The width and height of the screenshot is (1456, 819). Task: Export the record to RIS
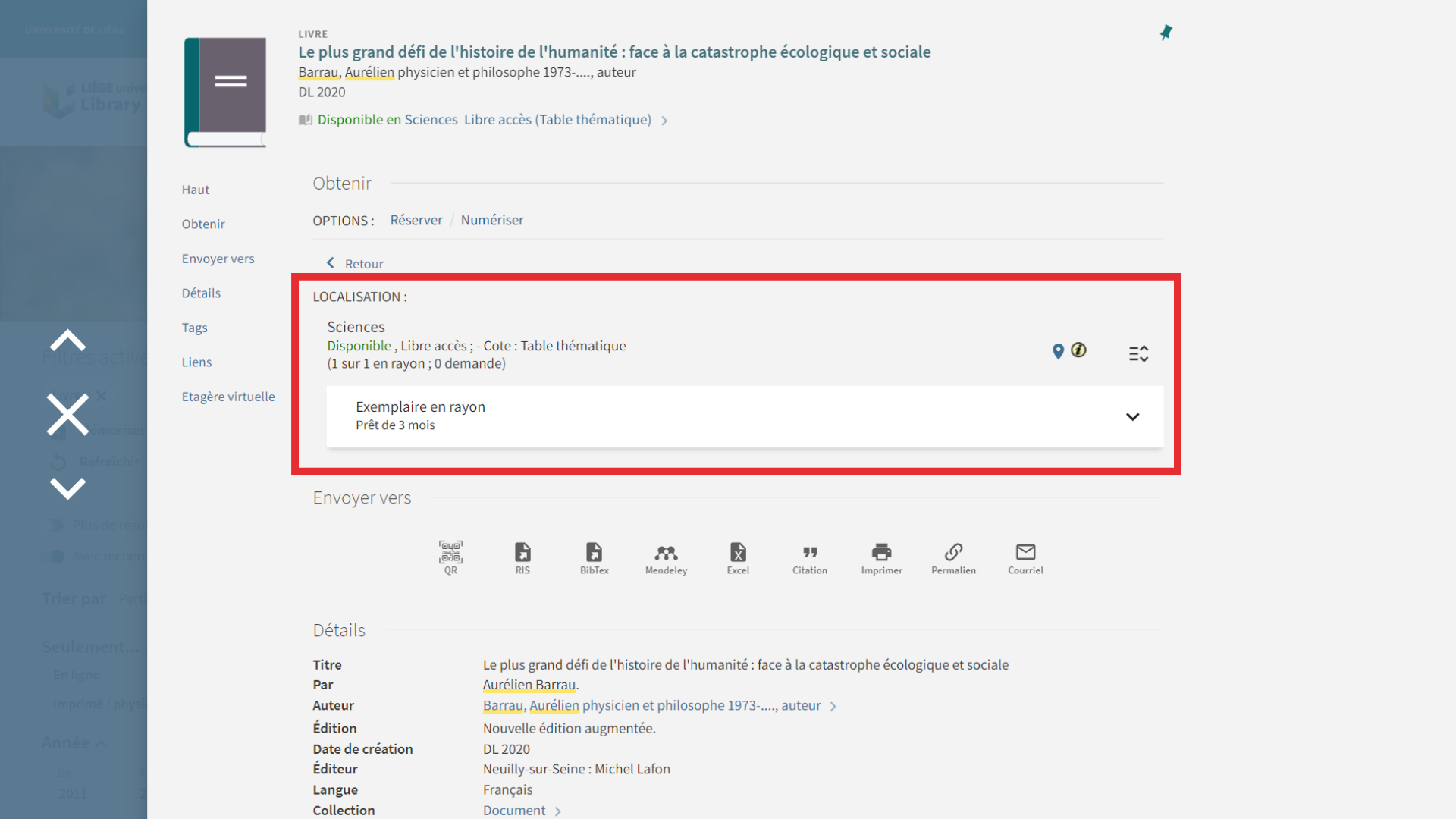[522, 558]
